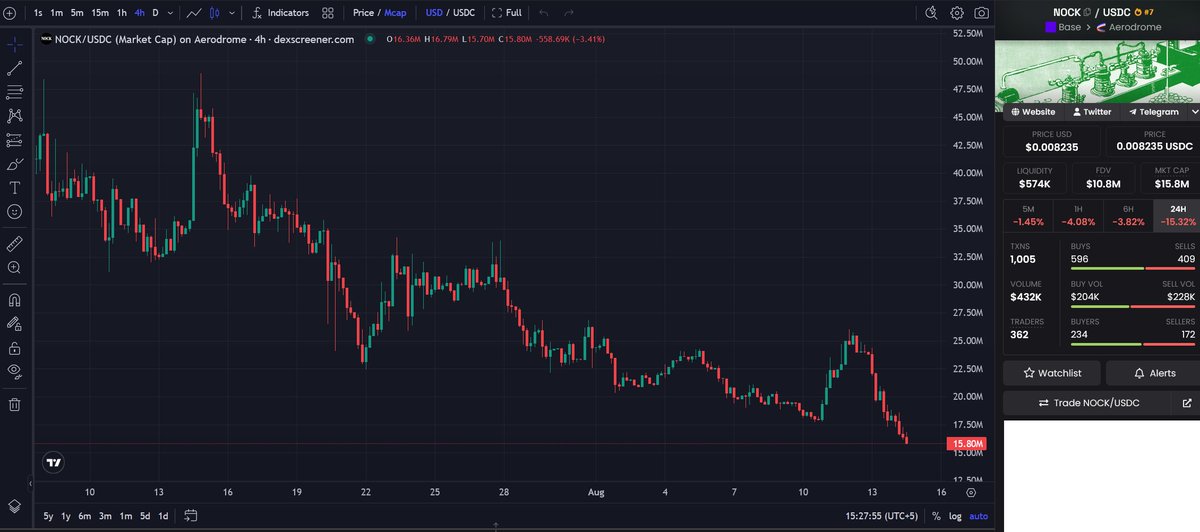1200x532 pixels.
Task: Open the Fibonacci retracement tools
Action: tap(15, 92)
